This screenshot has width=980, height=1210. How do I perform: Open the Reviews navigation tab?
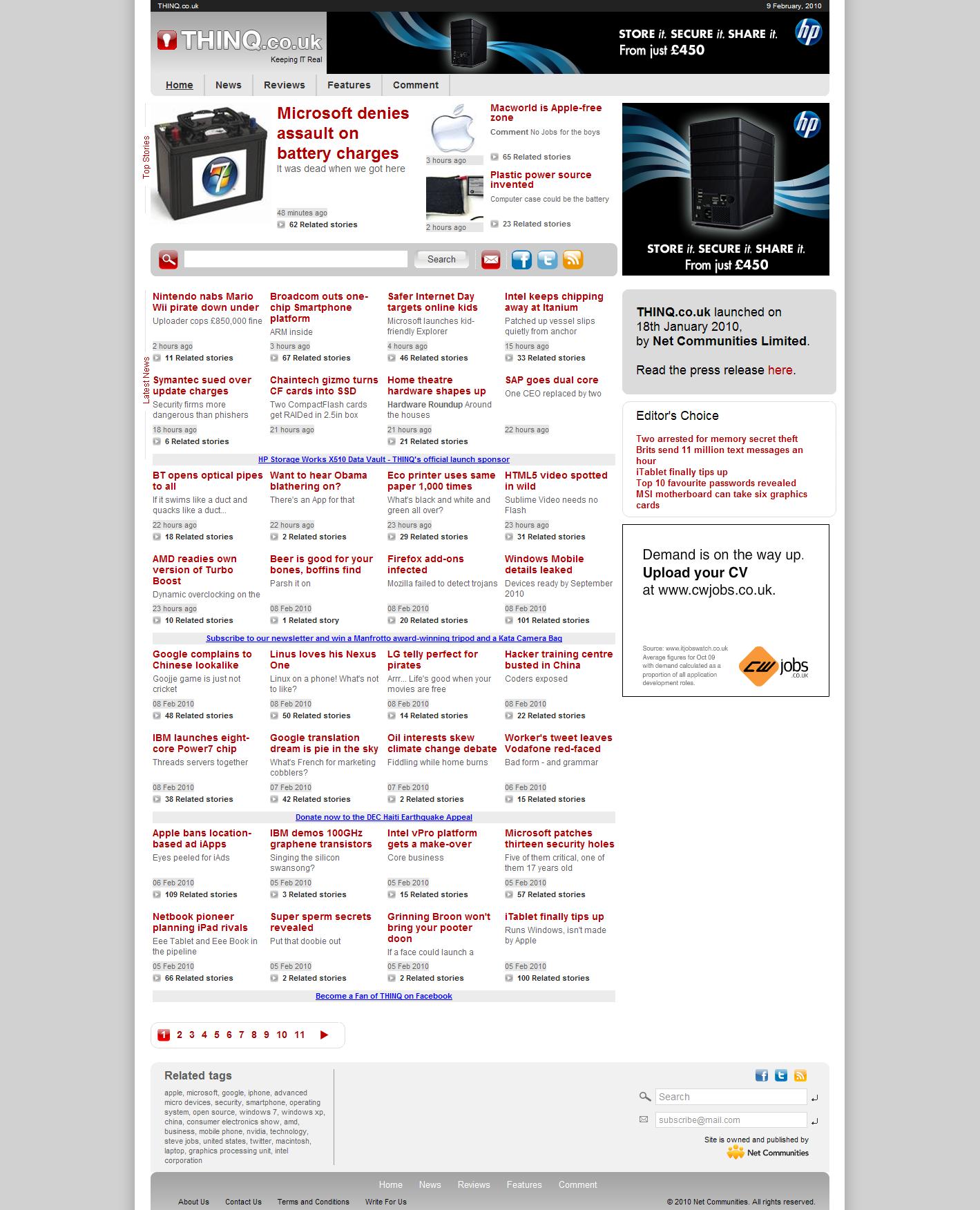pyautogui.click(x=285, y=85)
